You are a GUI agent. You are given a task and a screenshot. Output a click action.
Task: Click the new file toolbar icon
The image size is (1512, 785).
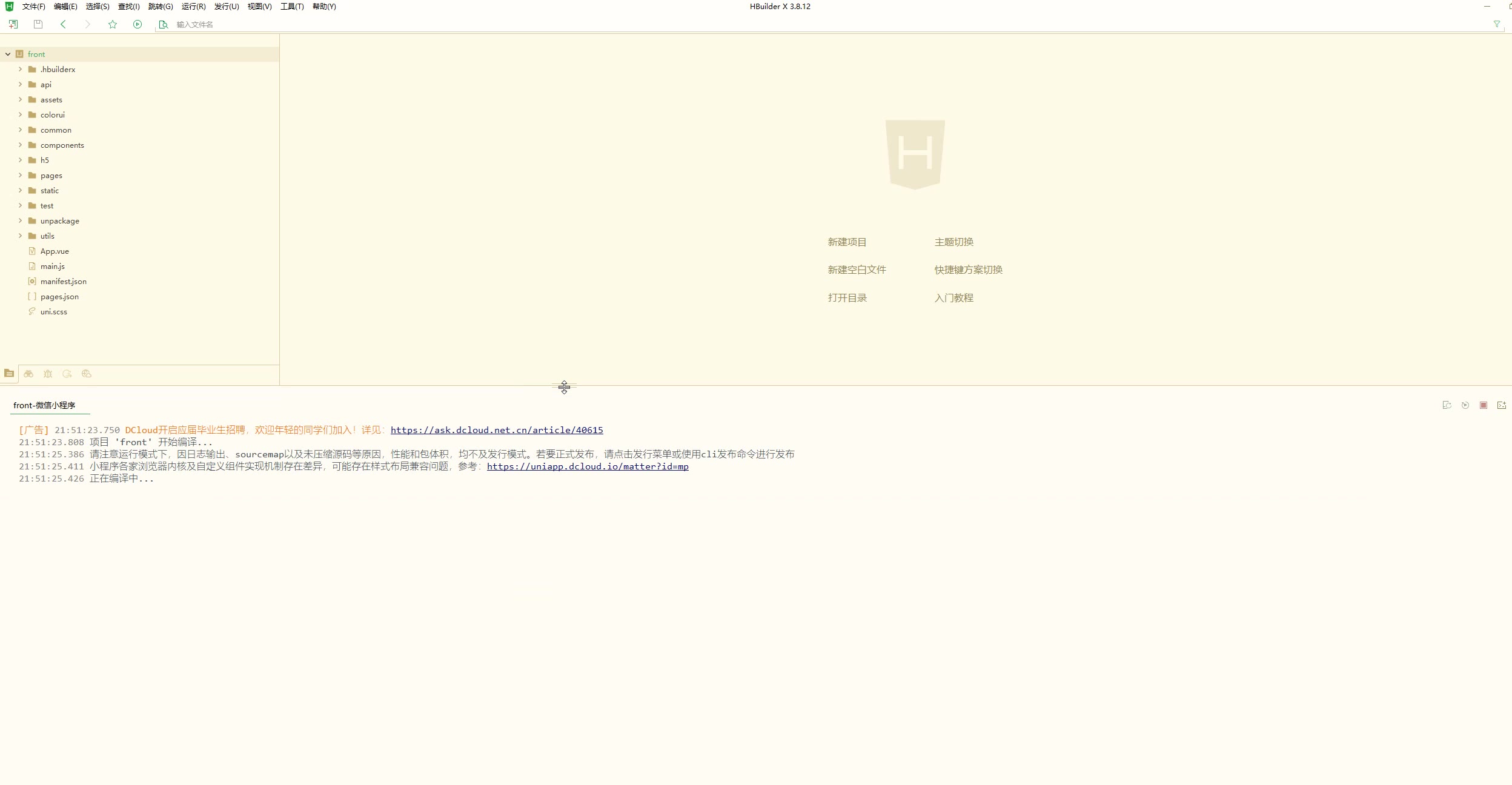coord(13,24)
